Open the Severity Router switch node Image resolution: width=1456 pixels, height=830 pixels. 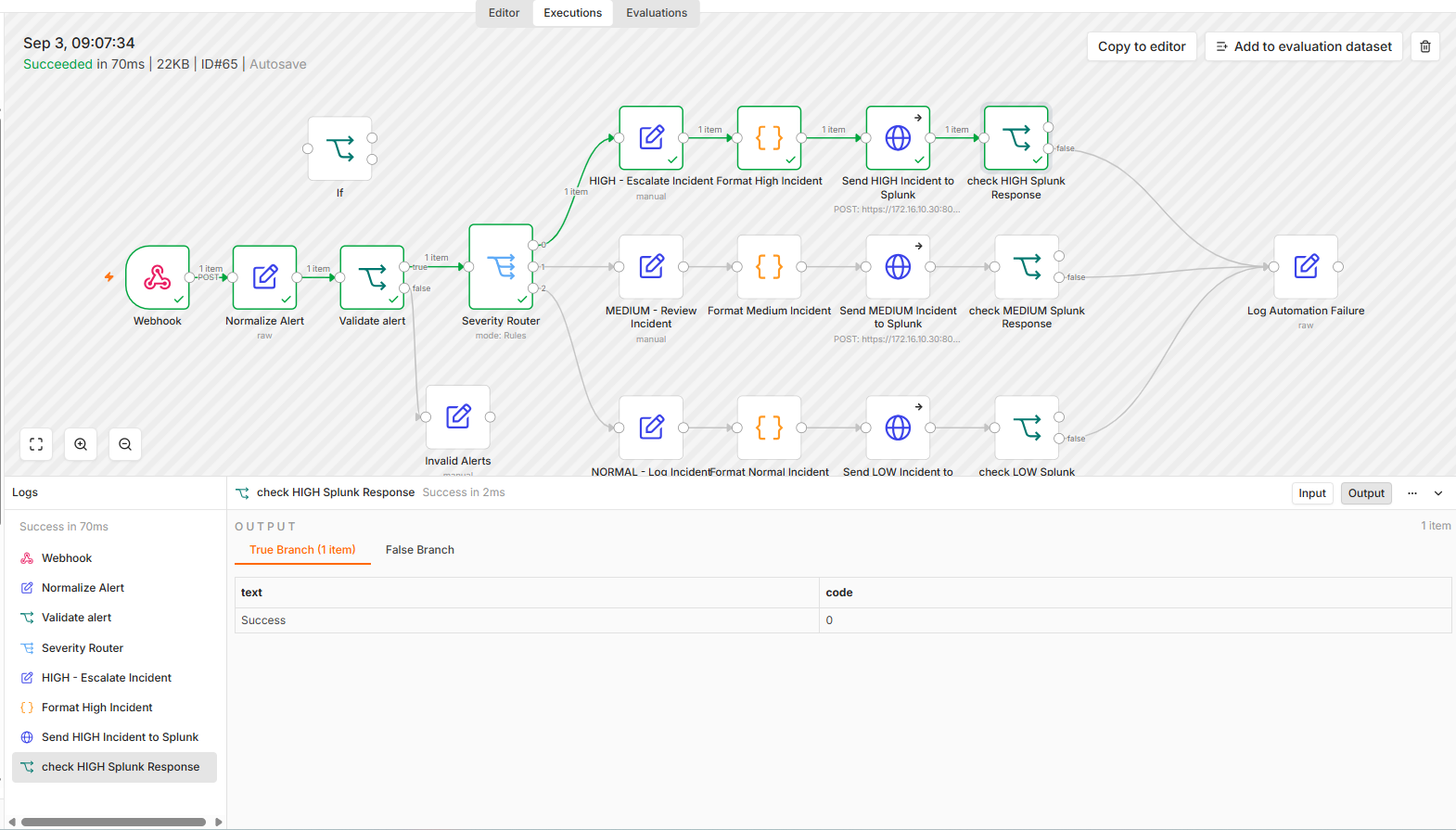click(x=501, y=266)
